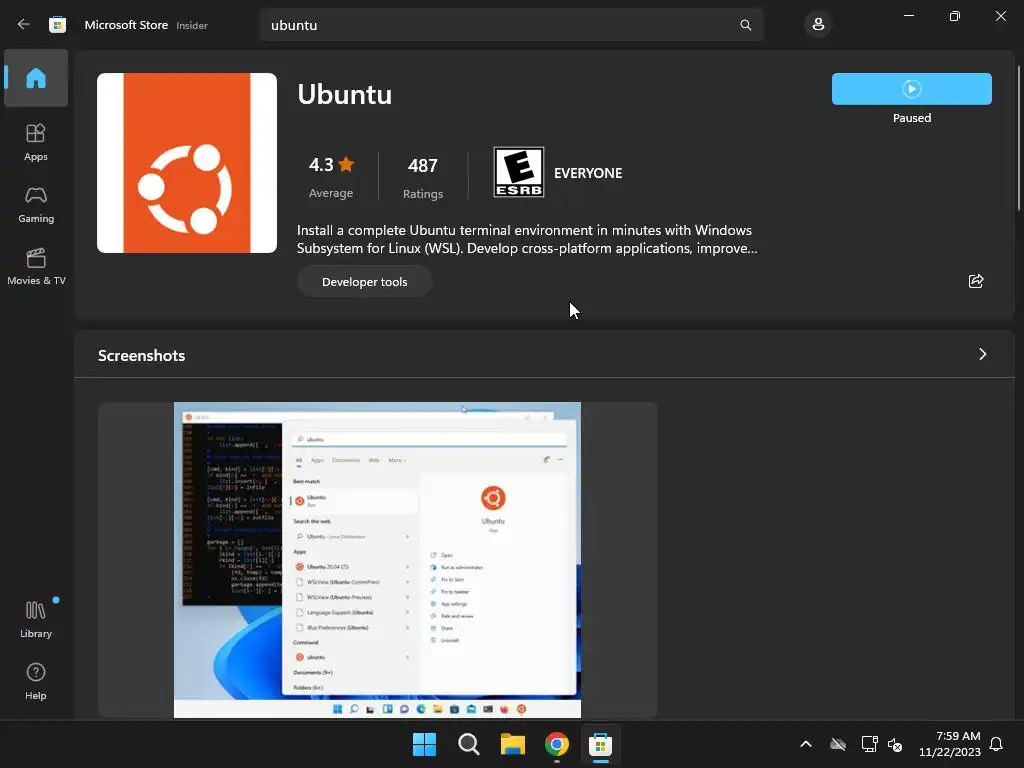Click OneDrive cloud tray icon

838,744
